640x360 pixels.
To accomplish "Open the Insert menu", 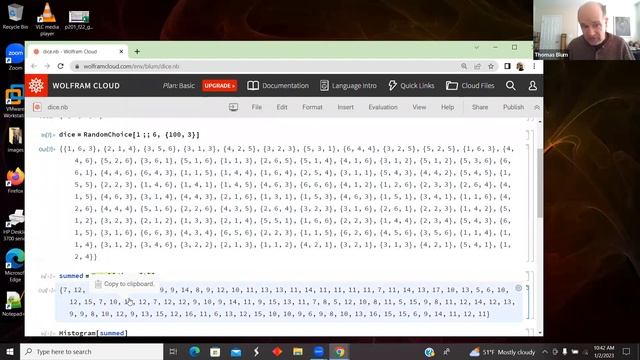I will (345, 107).
